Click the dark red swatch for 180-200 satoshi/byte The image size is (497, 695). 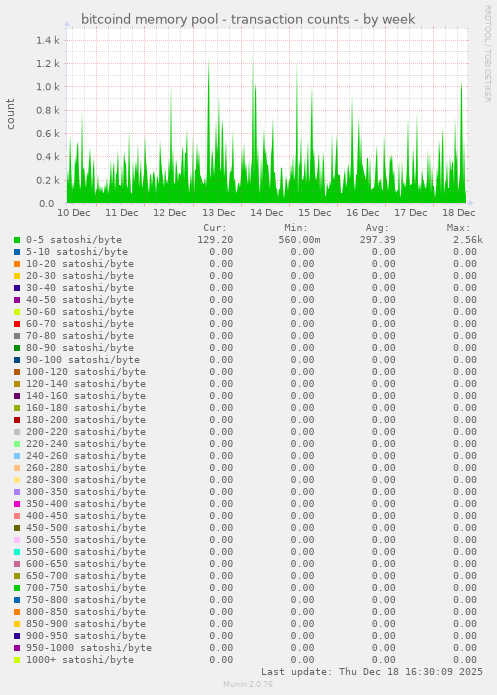pos(17,420)
